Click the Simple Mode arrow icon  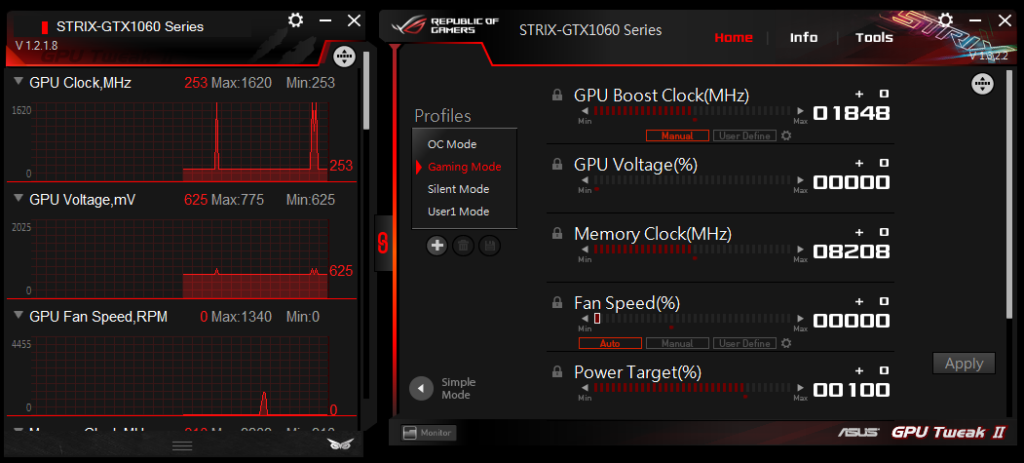click(421, 389)
